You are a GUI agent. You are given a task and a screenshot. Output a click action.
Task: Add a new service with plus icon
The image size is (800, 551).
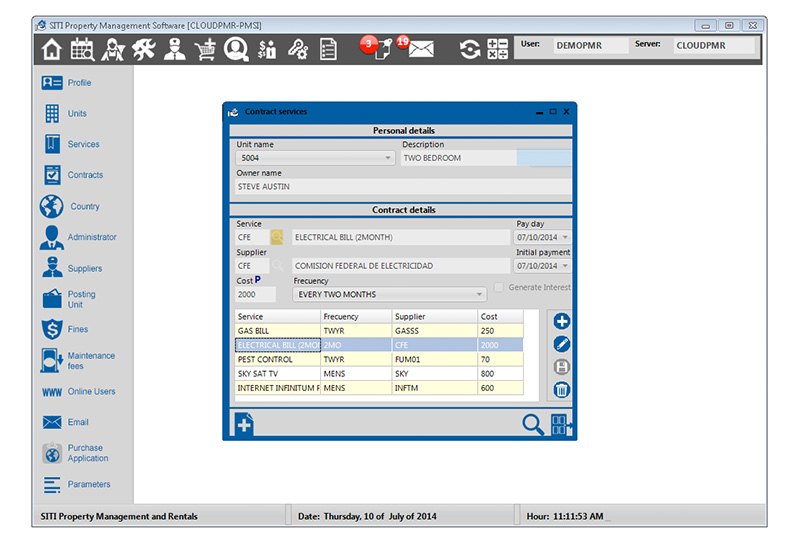coord(562,321)
